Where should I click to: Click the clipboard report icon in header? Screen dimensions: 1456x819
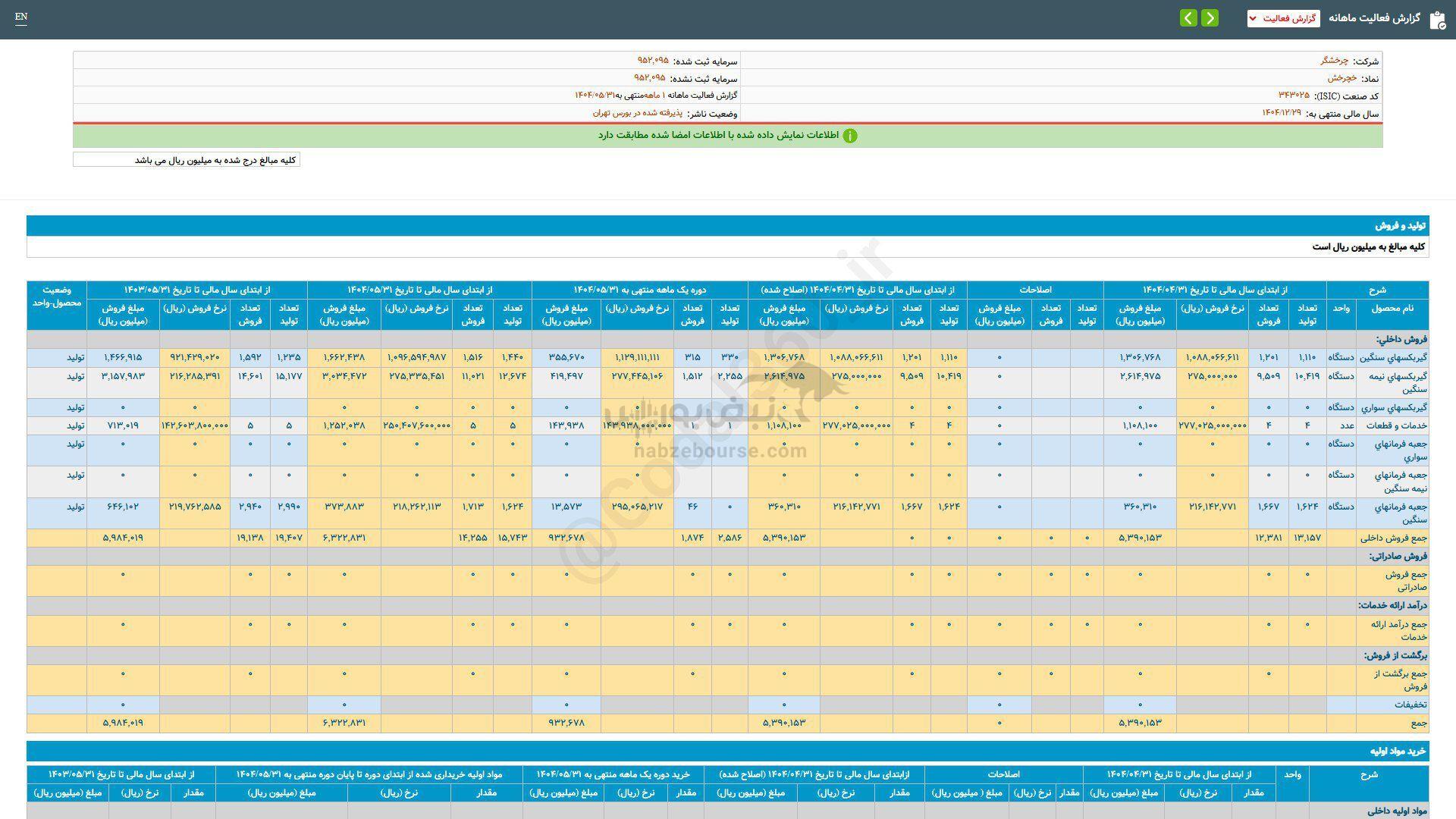click(1436, 20)
